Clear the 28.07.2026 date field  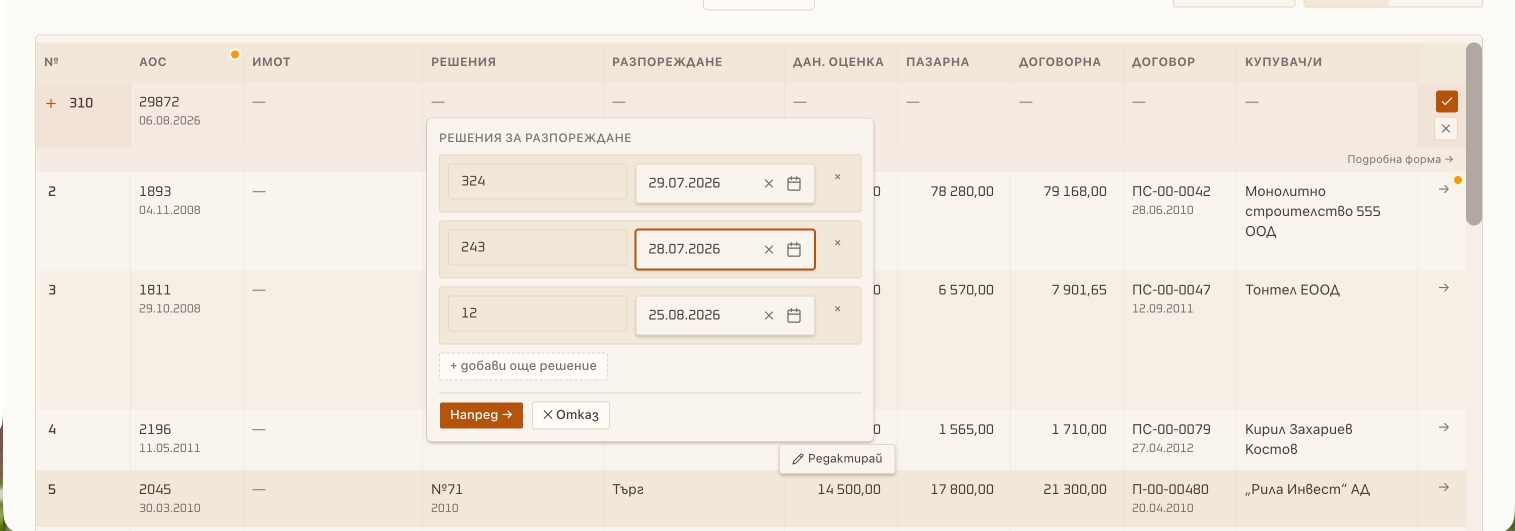pyautogui.click(x=769, y=249)
